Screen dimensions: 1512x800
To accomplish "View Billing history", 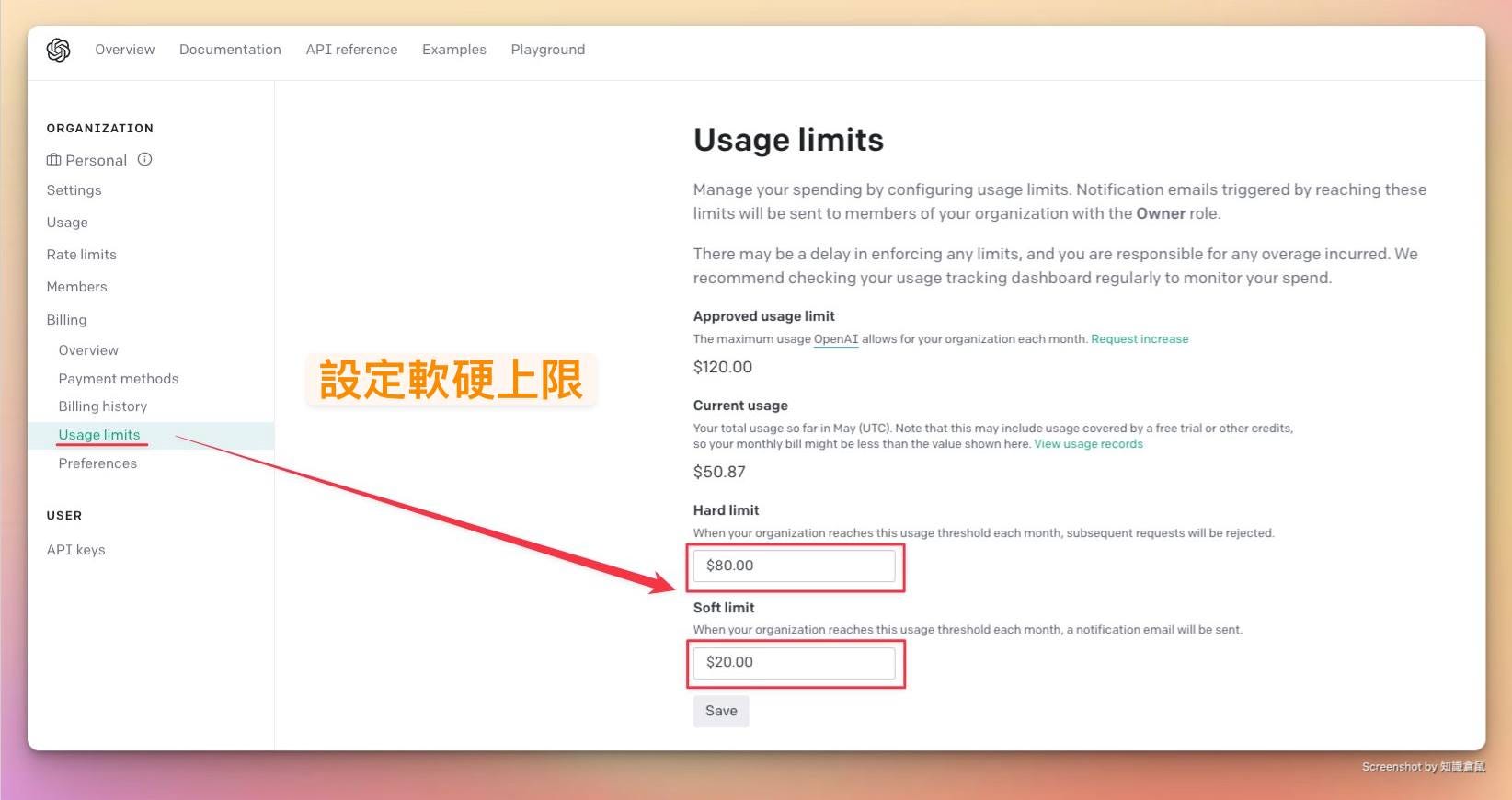I will click(103, 406).
